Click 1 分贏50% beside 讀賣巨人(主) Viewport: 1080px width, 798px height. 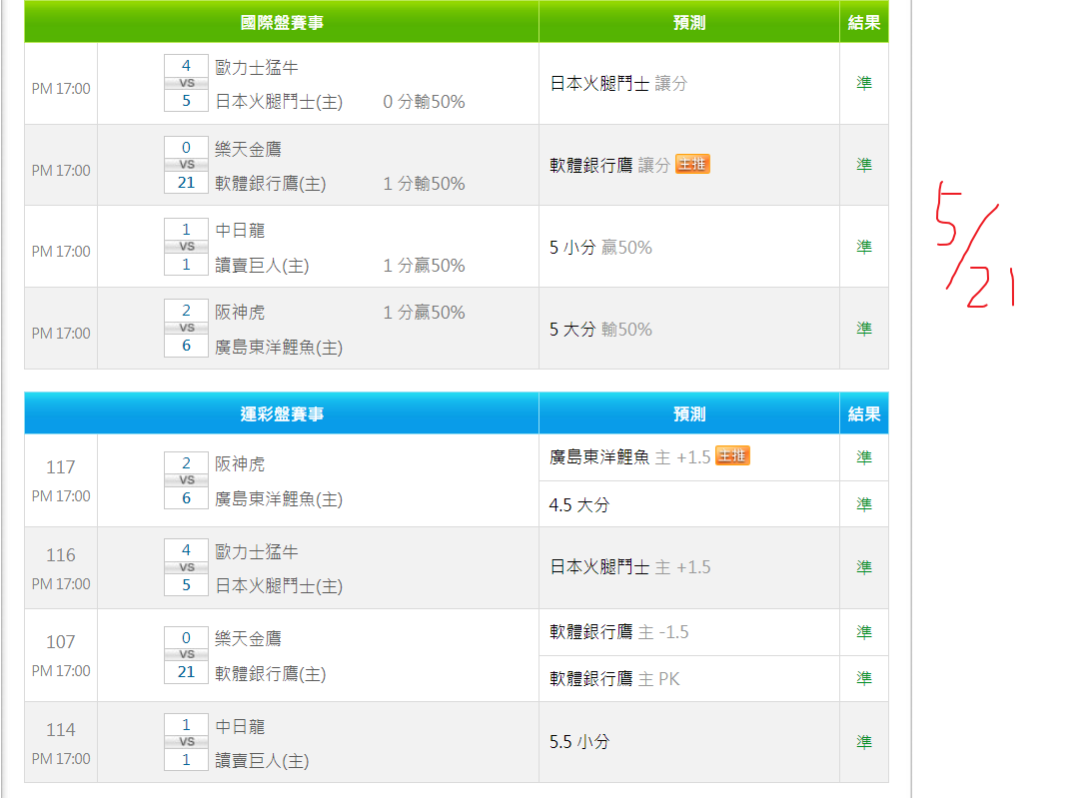click(x=424, y=265)
